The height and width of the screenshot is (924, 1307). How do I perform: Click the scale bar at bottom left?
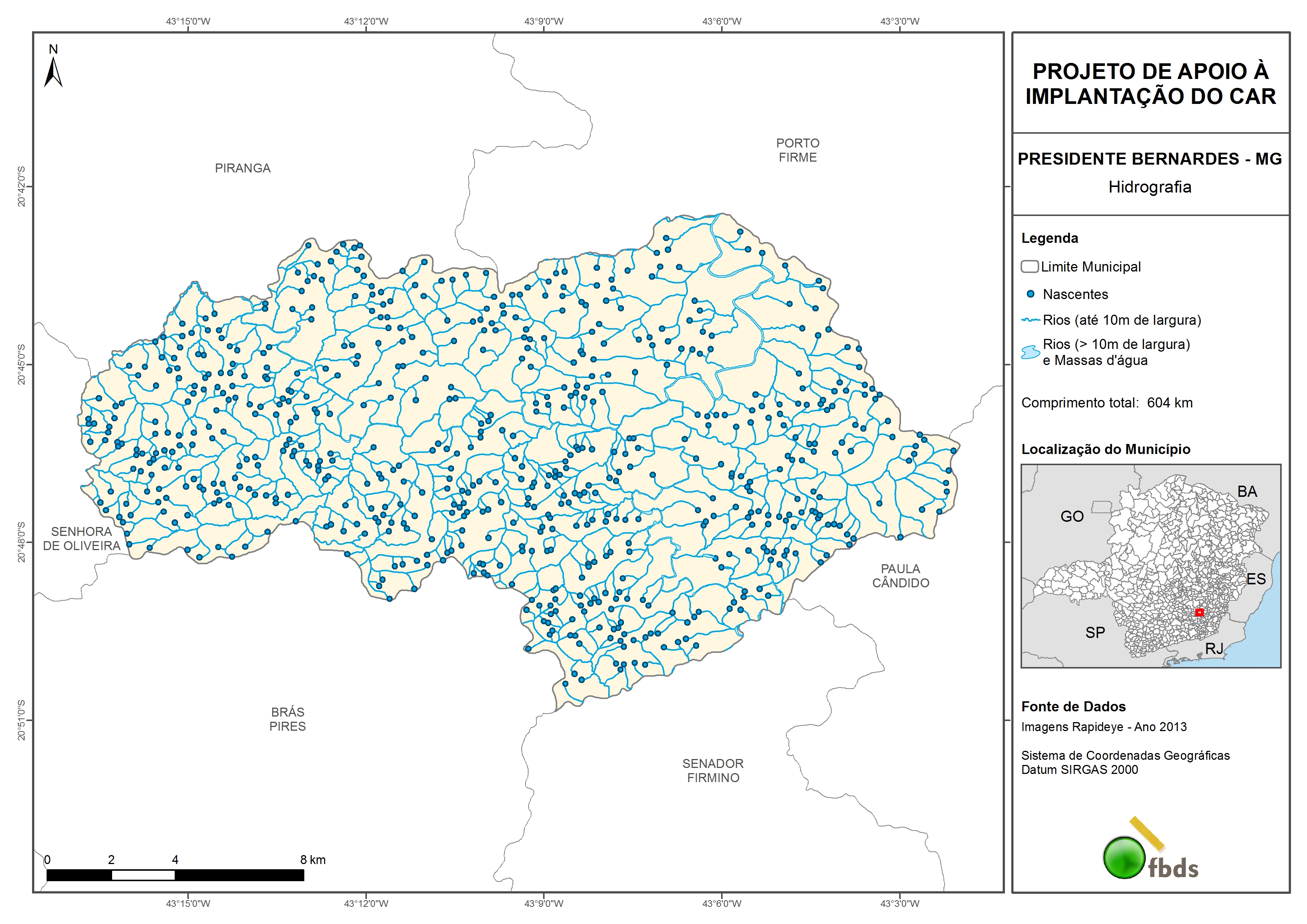point(175,875)
